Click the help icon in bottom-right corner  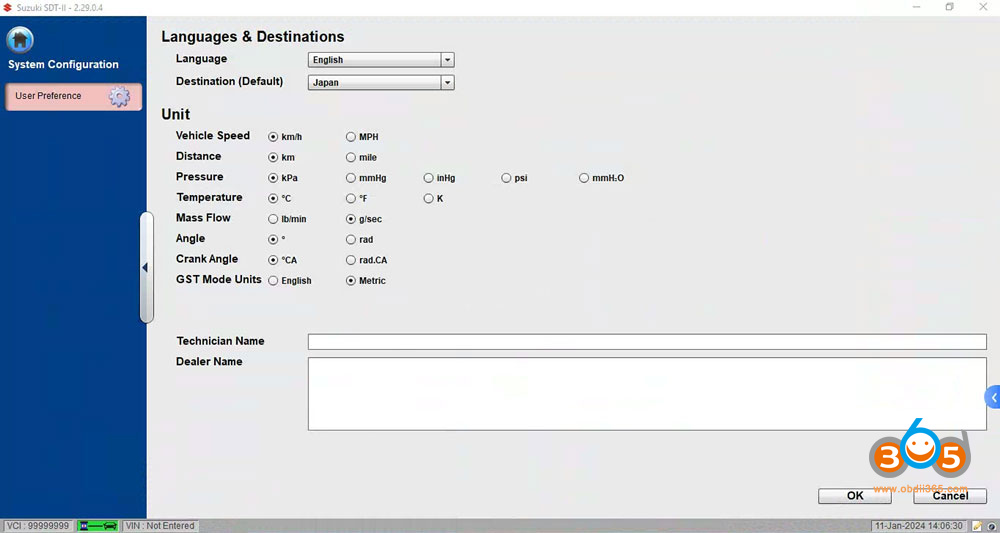pos(990,526)
